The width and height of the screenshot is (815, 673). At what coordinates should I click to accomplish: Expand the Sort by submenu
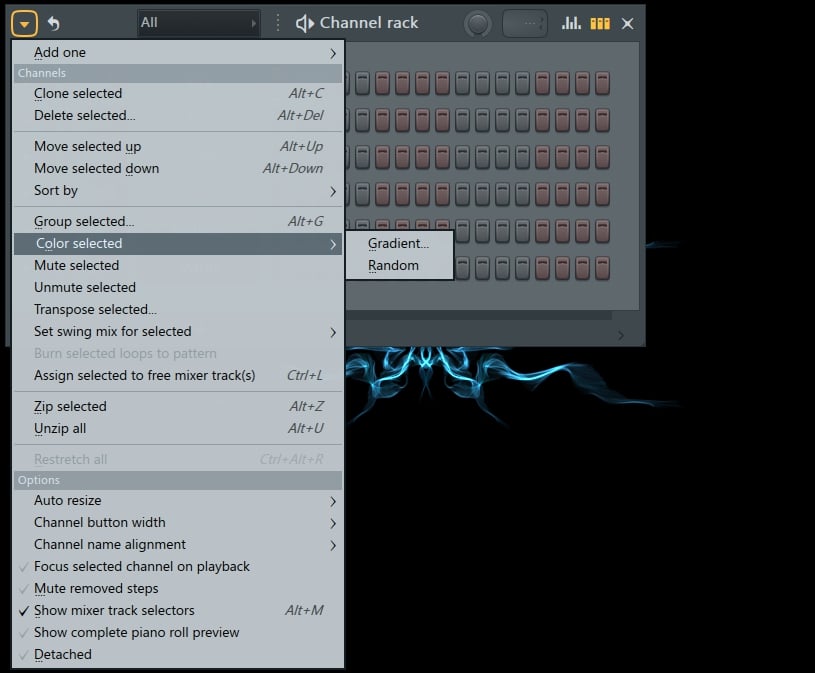pyautogui.click(x=55, y=190)
